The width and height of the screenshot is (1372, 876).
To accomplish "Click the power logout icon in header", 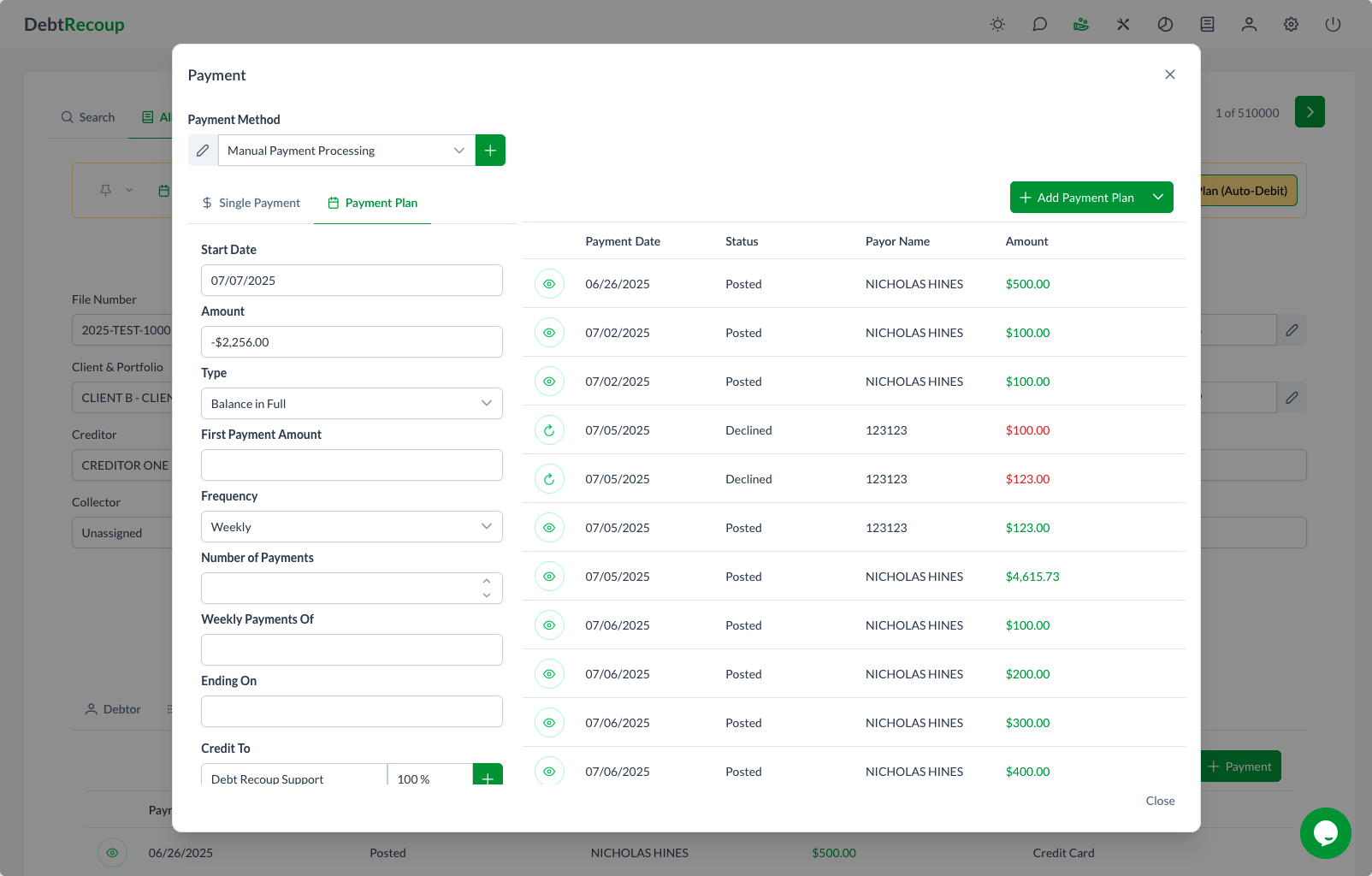I will click(1333, 25).
